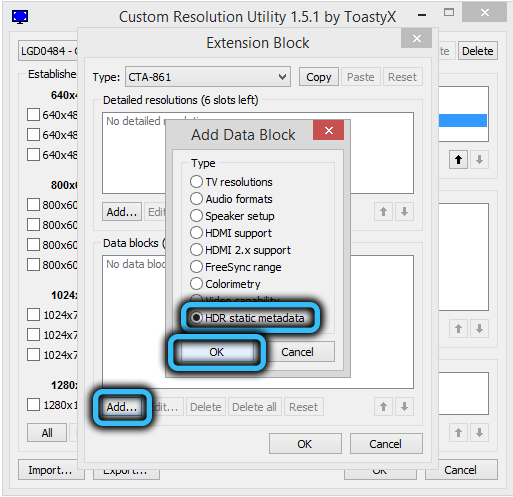Select FreeSync range radio button
Image resolution: width=513 pixels, height=497 pixels.
pos(196,267)
